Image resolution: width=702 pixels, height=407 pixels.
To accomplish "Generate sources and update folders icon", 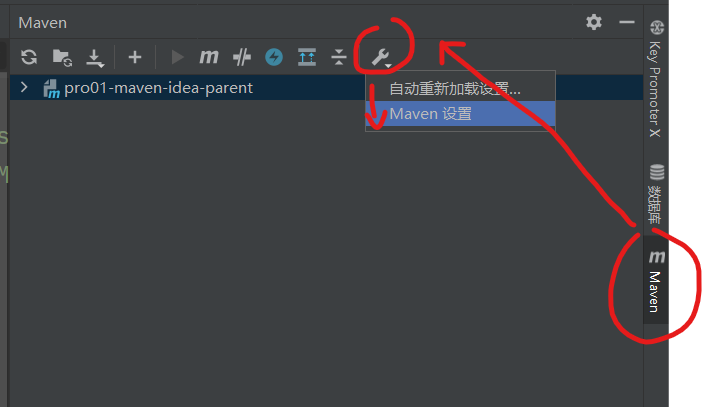I will 62,58.
